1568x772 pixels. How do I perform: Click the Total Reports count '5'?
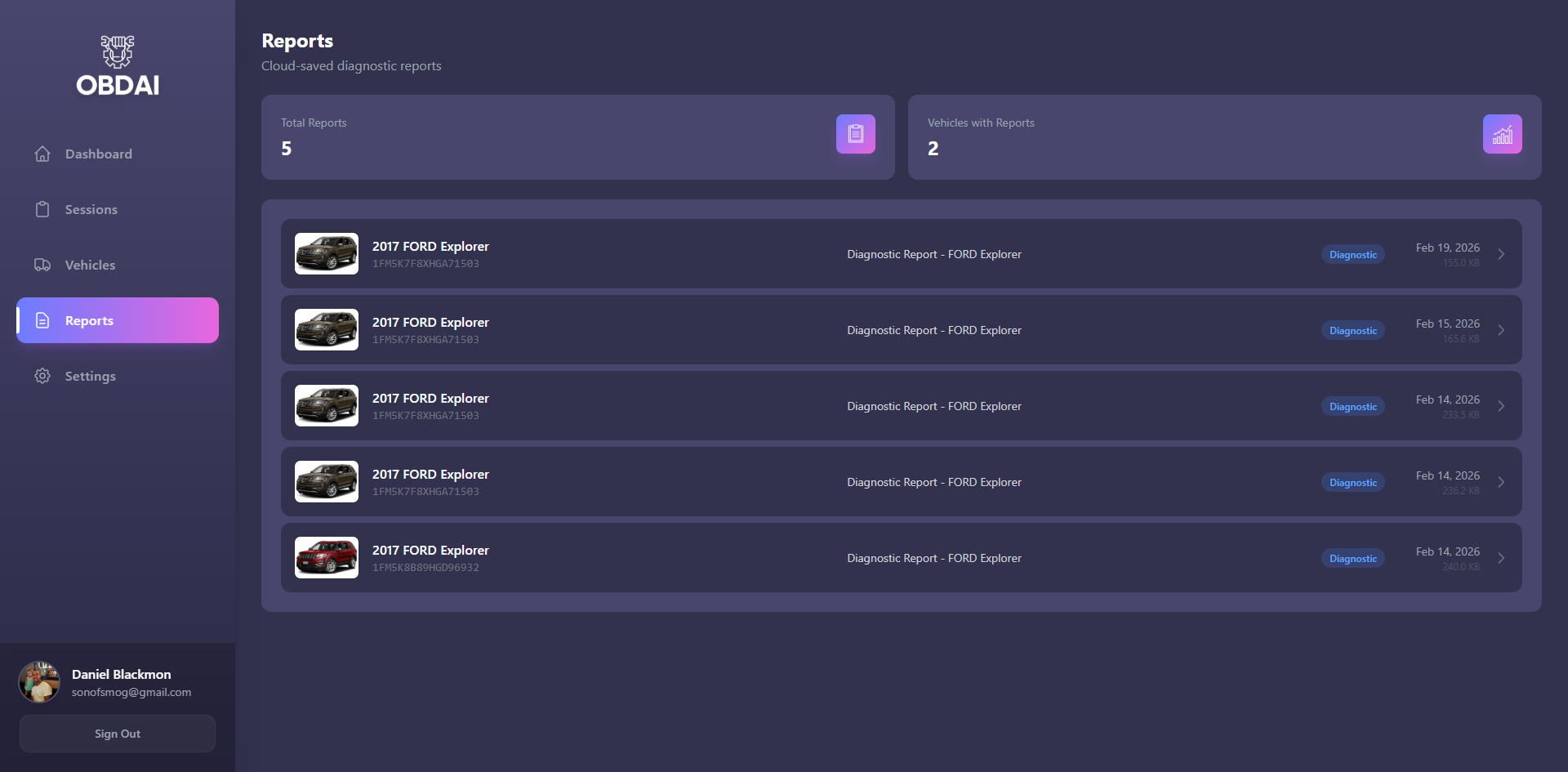(x=286, y=149)
